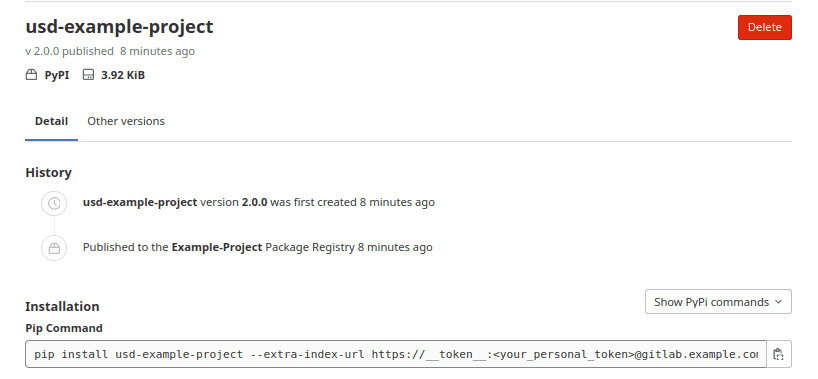Click the PyPI package type label
Viewport: 818px width, 379px height.
coord(57,75)
